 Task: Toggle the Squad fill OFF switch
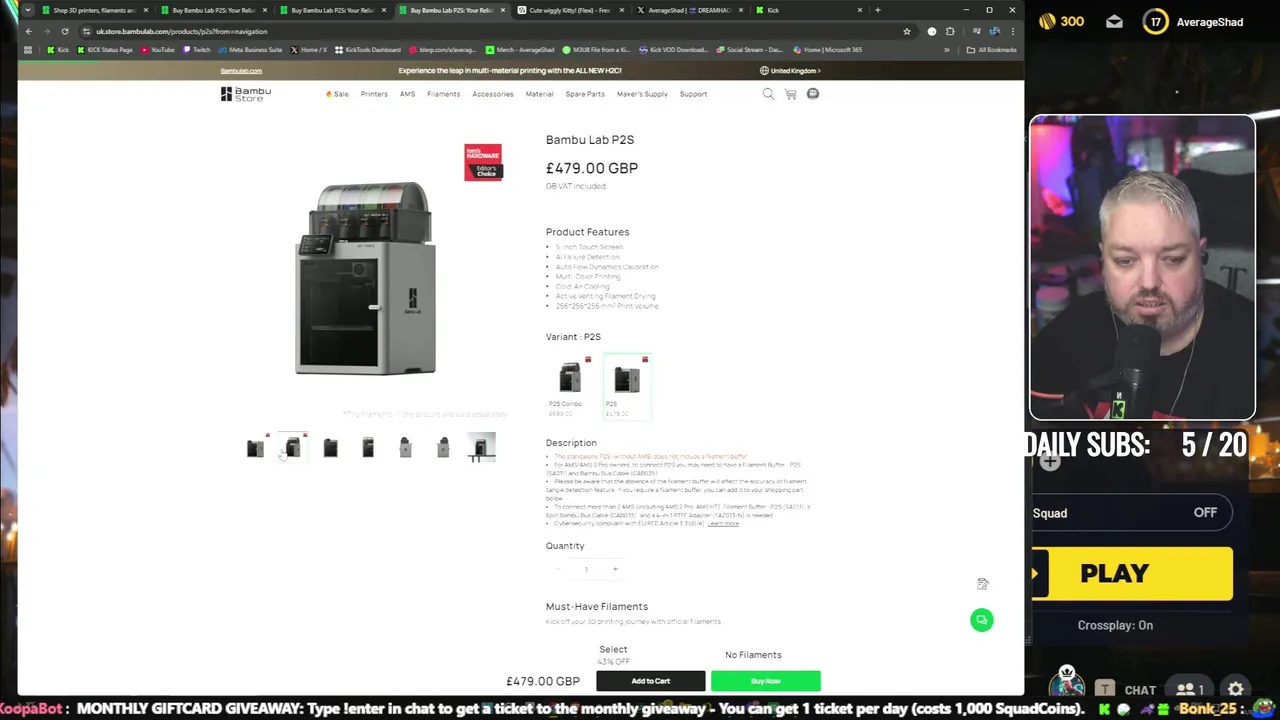click(1205, 513)
